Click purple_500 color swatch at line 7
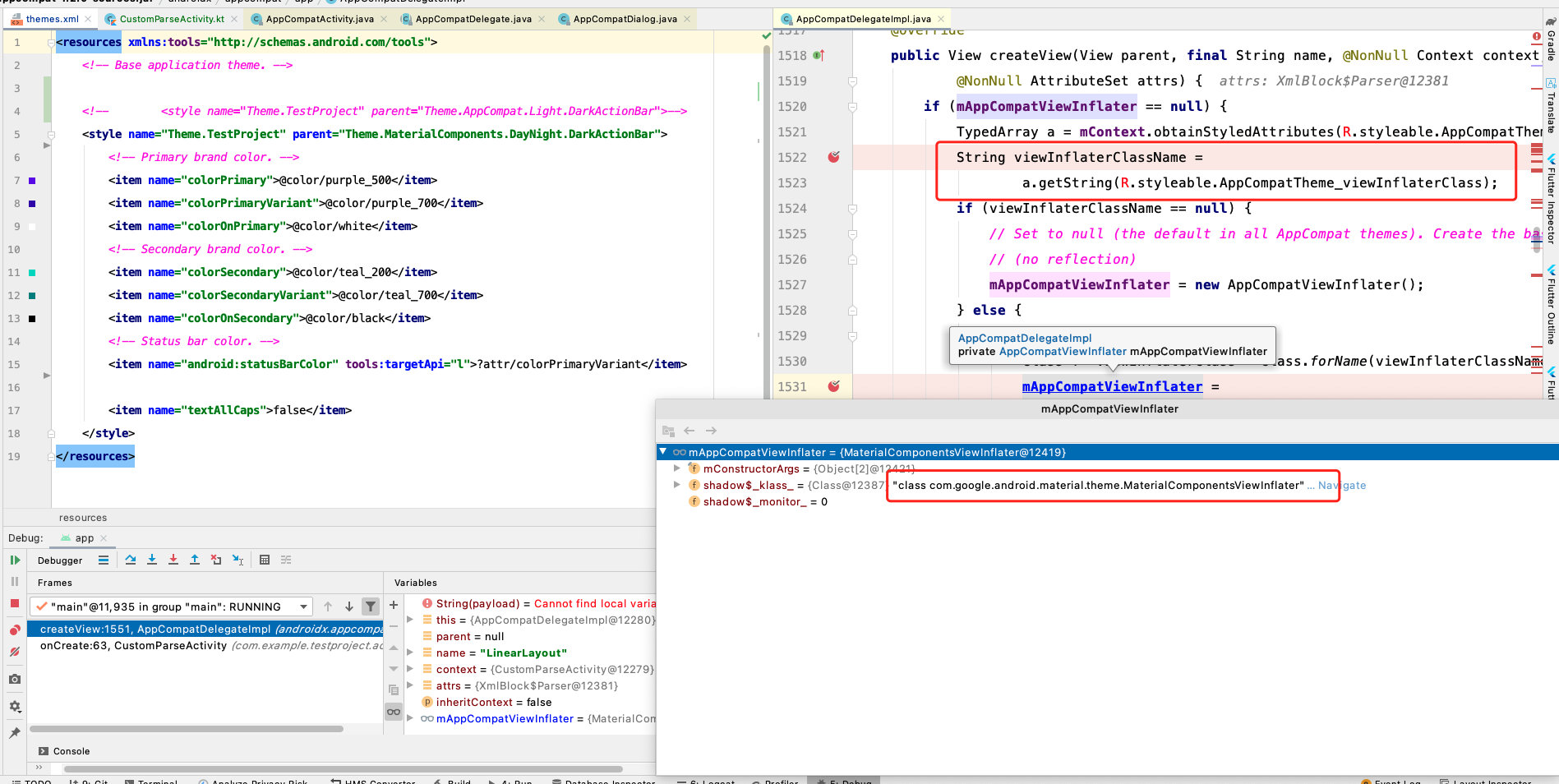The height and width of the screenshot is (784, 1559). point(32,180)
